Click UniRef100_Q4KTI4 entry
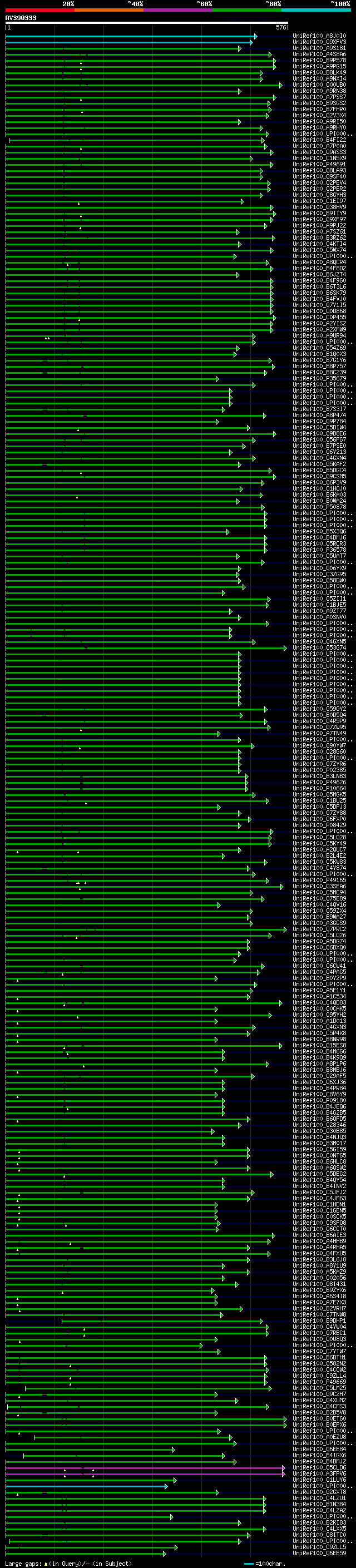Image resolution: width=356 pixels, height=1568 pixels. 319,244
